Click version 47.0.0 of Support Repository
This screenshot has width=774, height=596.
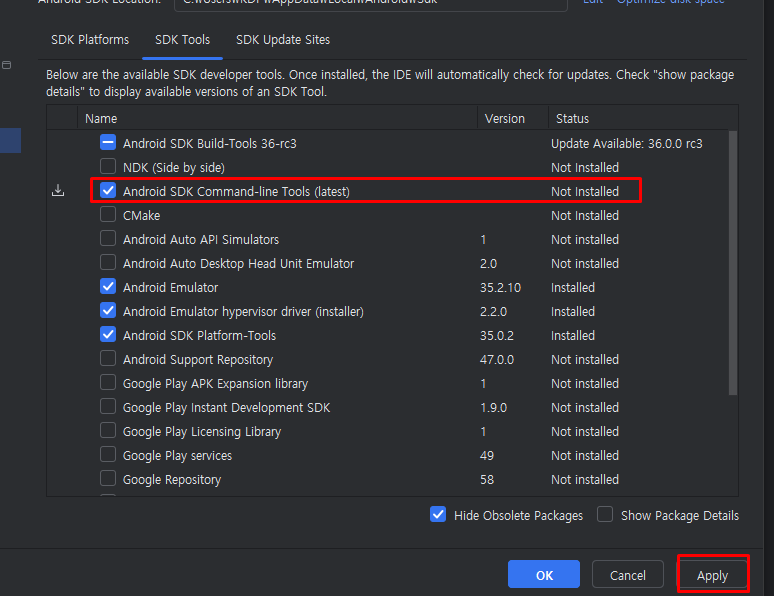pyautogui.click(x=497, y=359)
